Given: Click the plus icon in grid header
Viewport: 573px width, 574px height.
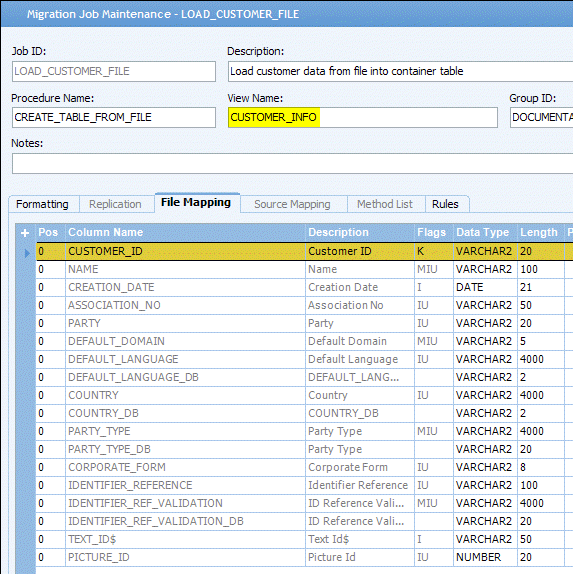Looking at the screenshot, I should point(25,233).
